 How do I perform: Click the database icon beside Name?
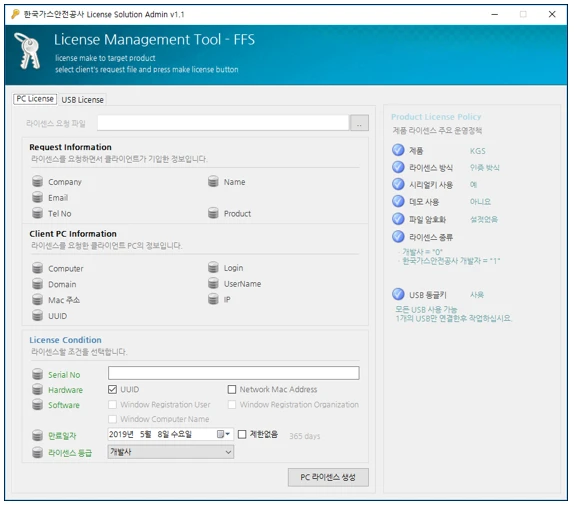(213, 181)
